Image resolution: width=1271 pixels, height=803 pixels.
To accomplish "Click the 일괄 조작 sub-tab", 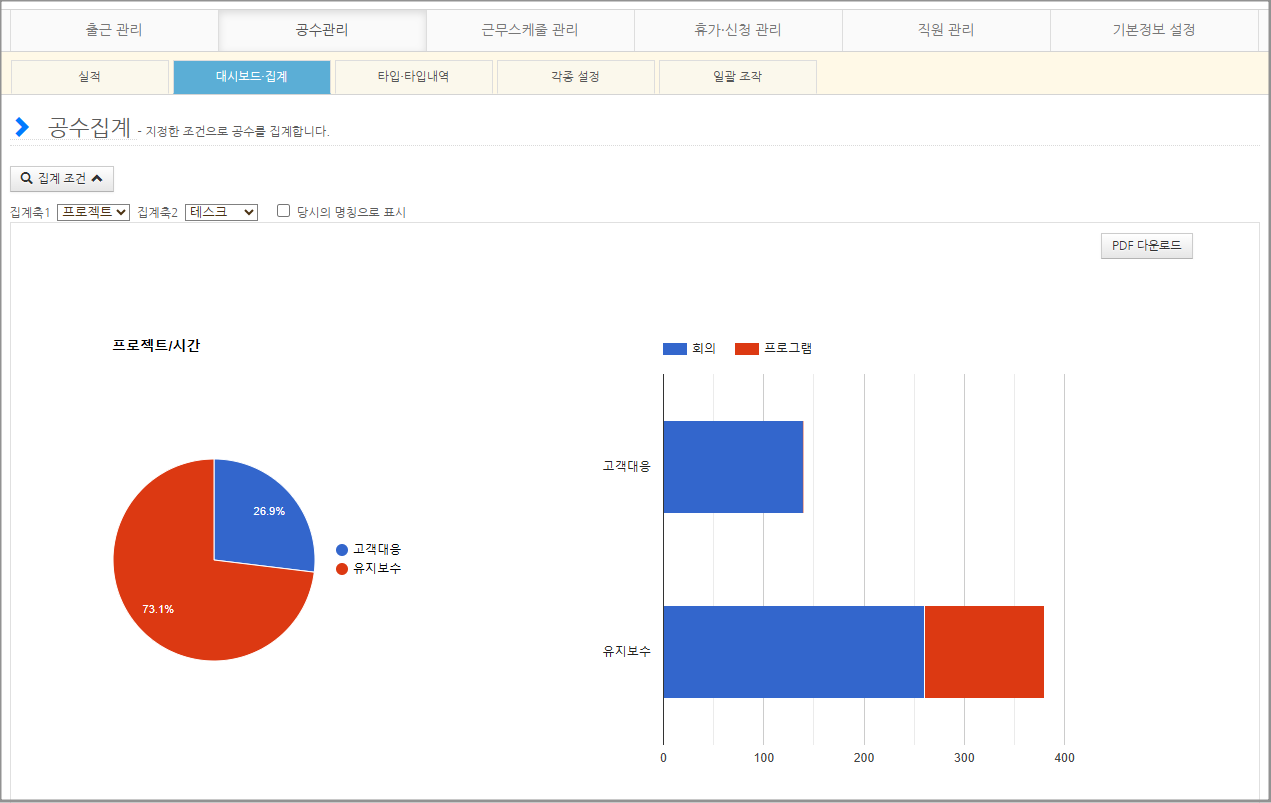I will (x=737, y=77).
